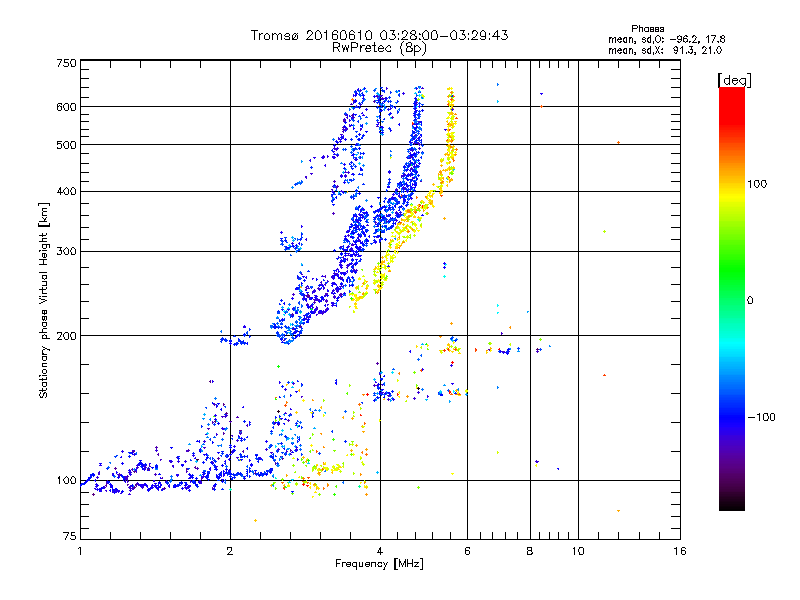
Task: Click the 'Stationary phase Virtual Height [km]' axis label
Action: (43, 300)
